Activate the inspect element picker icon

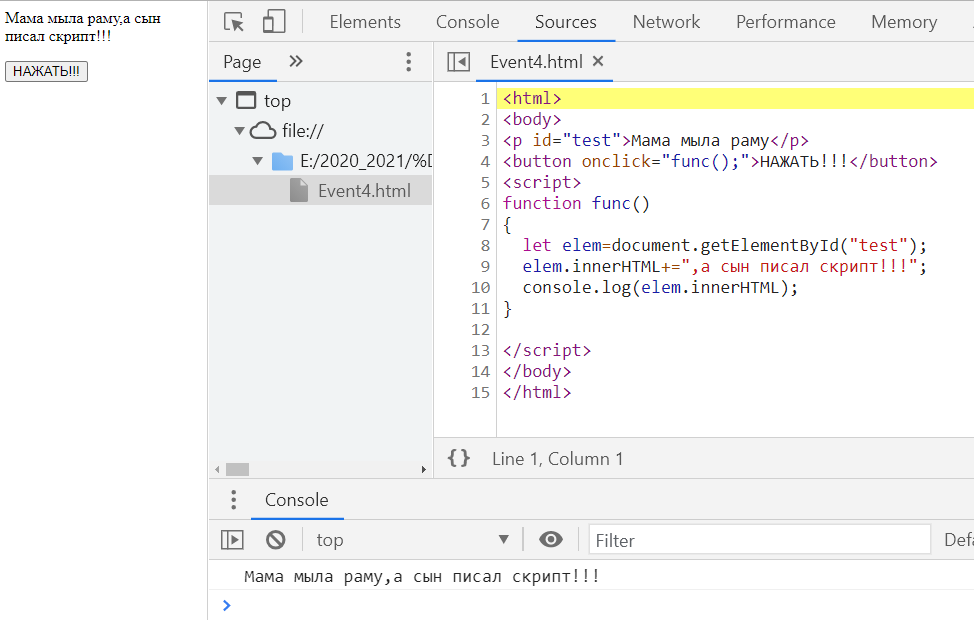234,22
